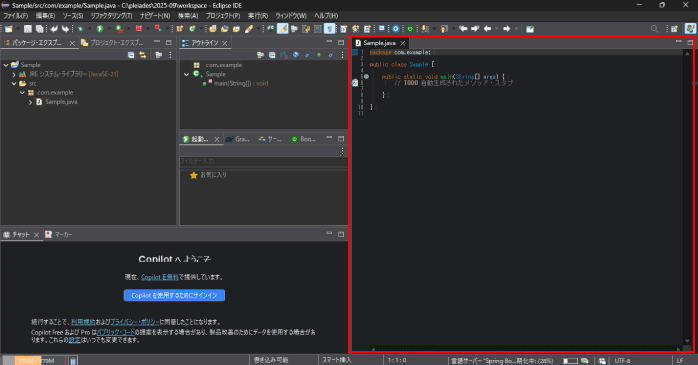This screenshot has width=698, height=365.
Task: Click the heap garbage collector trash icon
Action: pyautogui.click(x=73, y=360)
